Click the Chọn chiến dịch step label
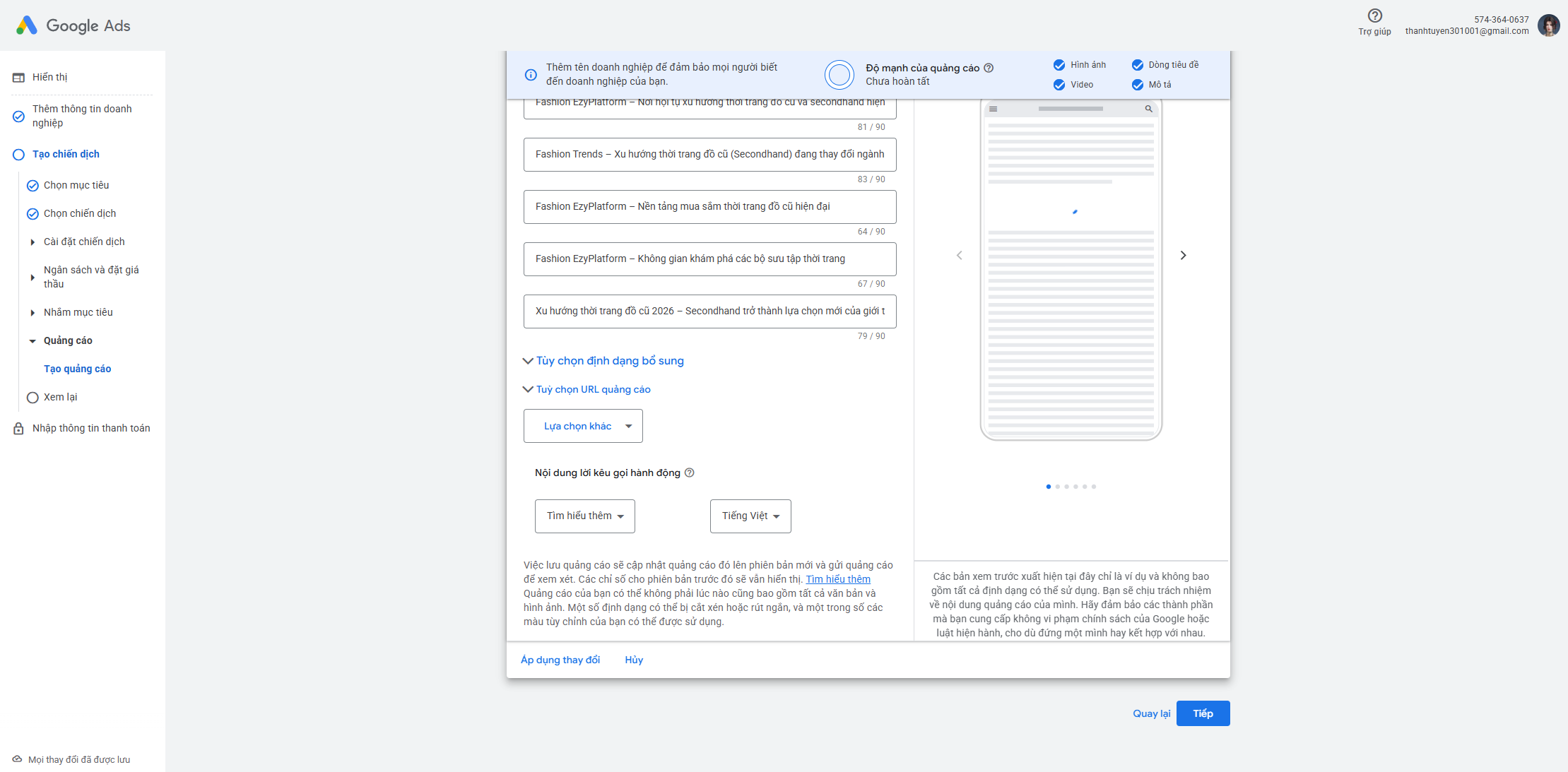Screen dimensions: 1568x772 (x=80, y=213)
